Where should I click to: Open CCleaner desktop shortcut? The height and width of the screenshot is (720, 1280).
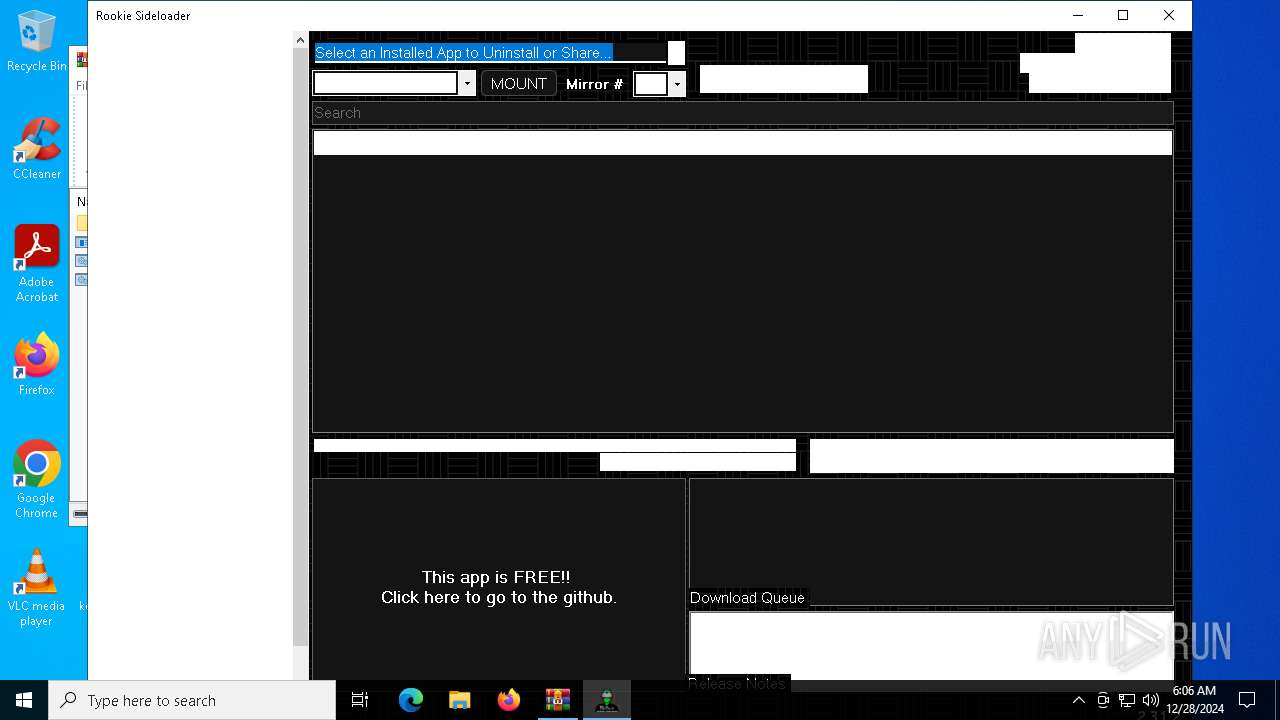[37, 149]
